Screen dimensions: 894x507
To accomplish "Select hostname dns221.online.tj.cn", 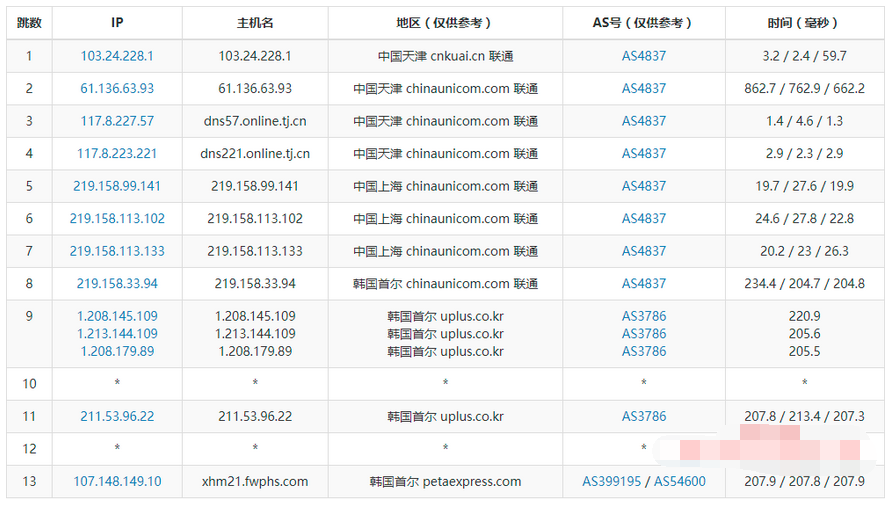I will click(255, 153).
